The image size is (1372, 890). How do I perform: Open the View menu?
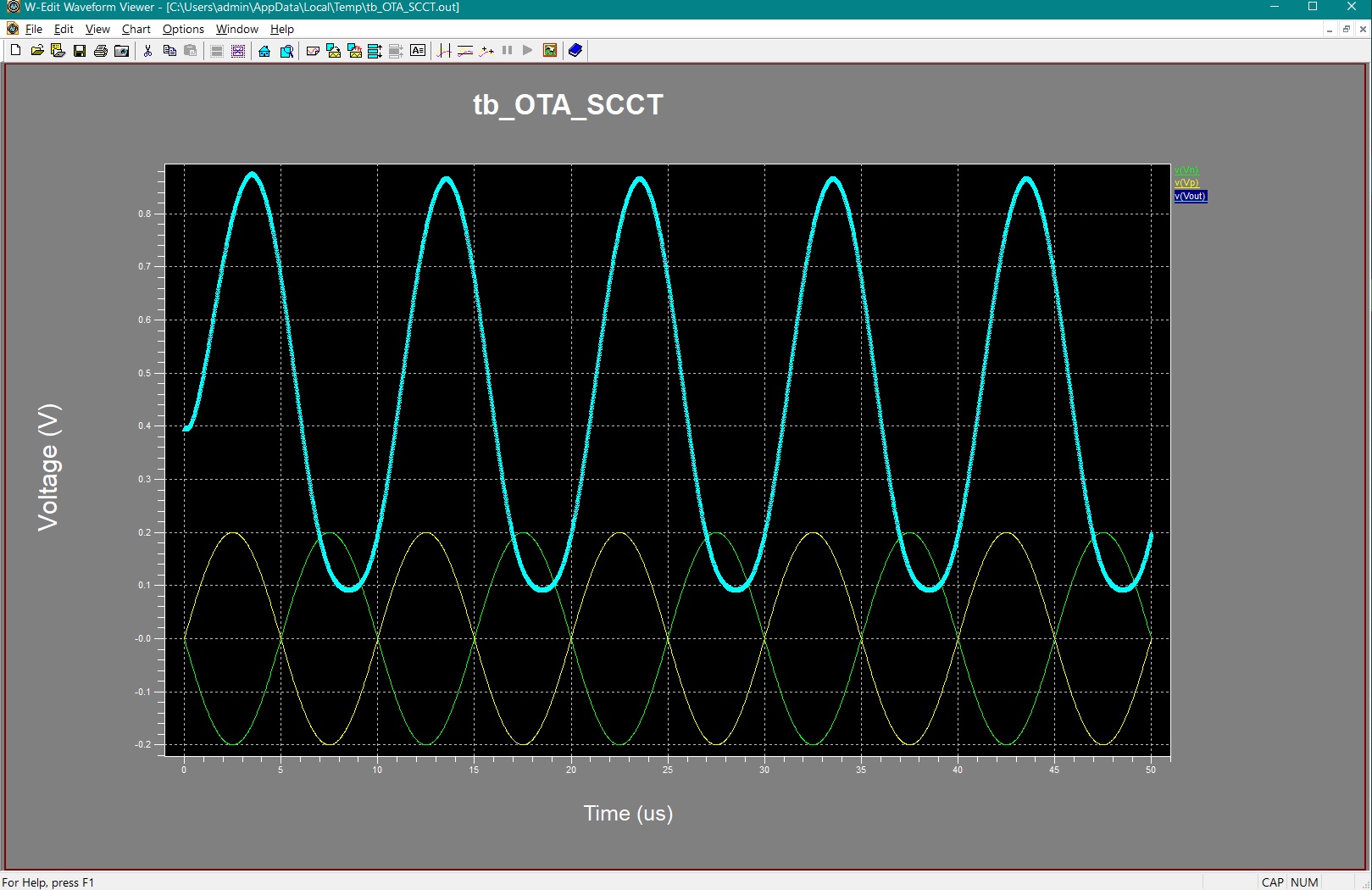click(97, 29)
